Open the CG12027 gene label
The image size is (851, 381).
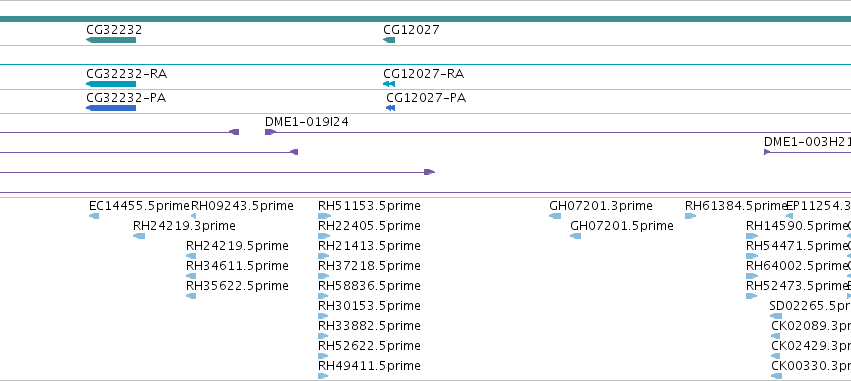pyautogui.click(x=411, y=30)
